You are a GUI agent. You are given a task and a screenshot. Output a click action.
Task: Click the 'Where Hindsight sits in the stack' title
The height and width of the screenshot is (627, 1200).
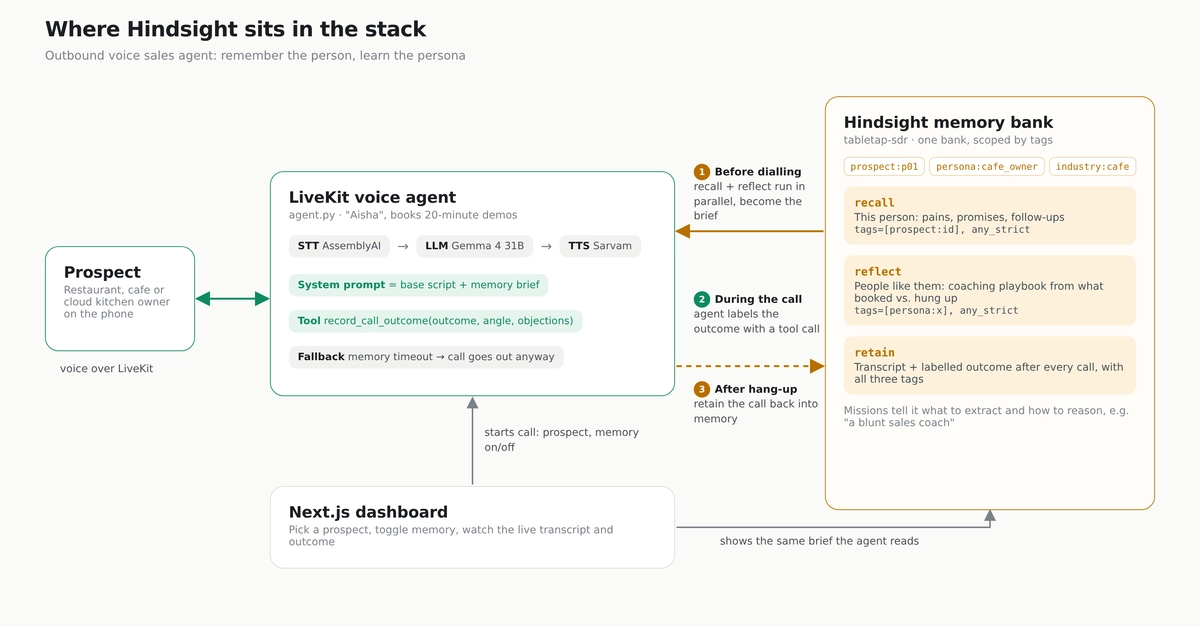pyautogui.click(x=236, y=29)
